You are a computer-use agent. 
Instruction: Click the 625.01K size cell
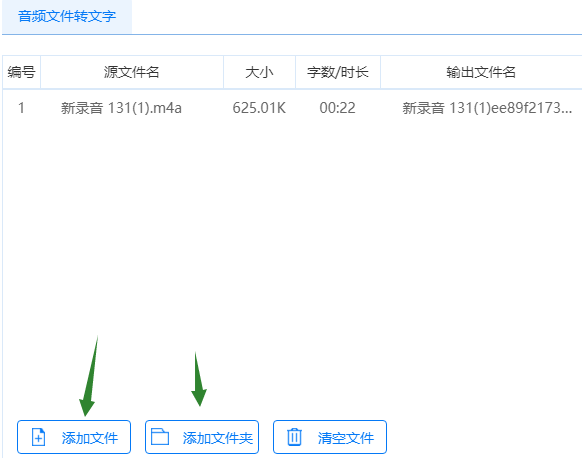tap(259, 108)
